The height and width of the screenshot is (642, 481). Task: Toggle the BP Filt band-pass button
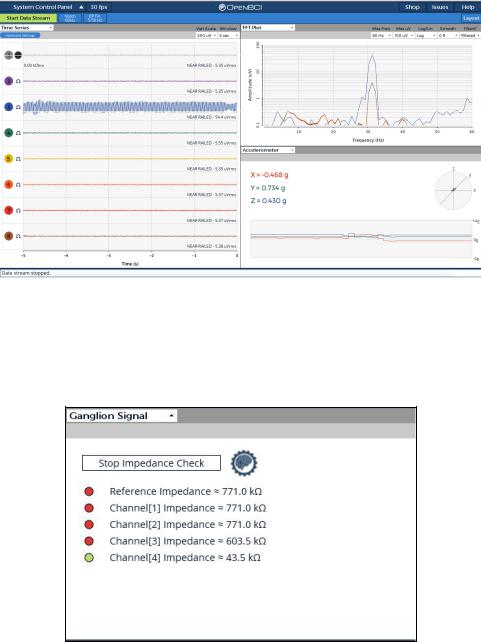[95, 18]
